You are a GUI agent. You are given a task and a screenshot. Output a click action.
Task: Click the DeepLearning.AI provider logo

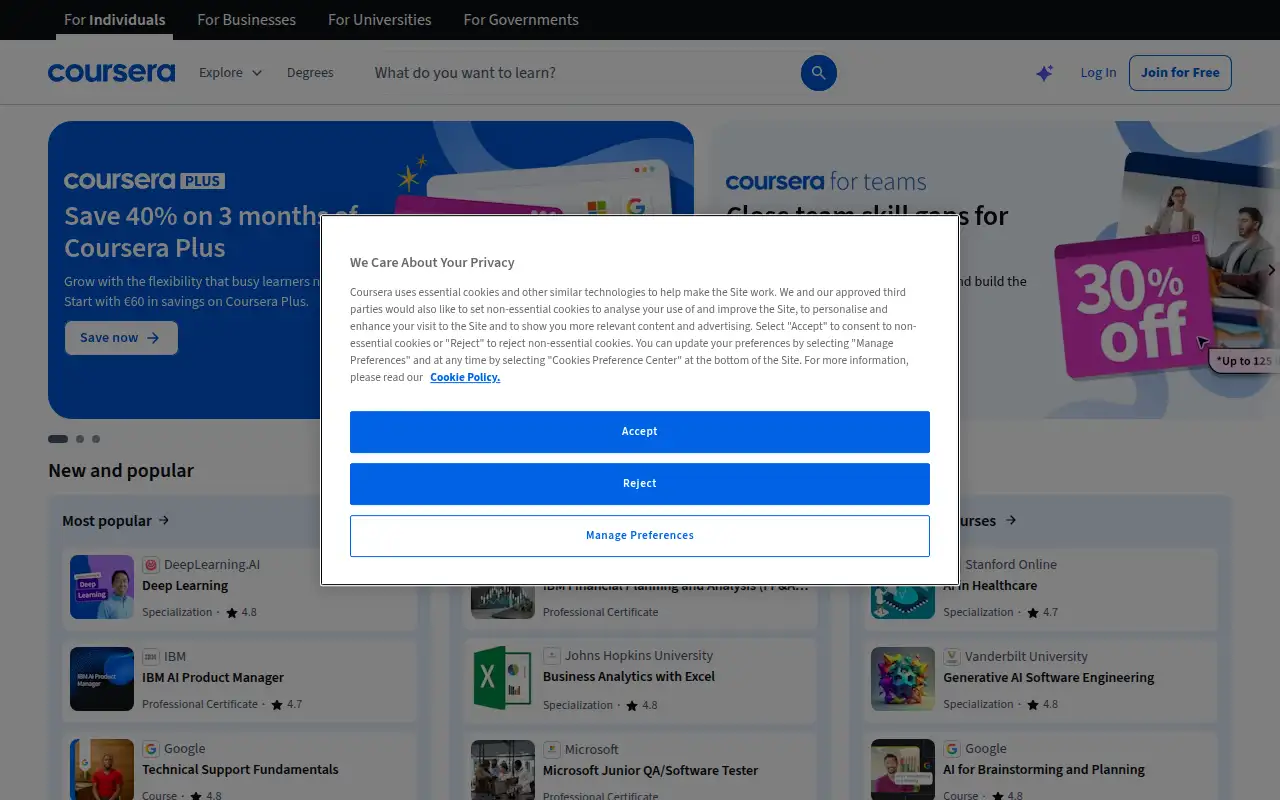click(151, 565)
